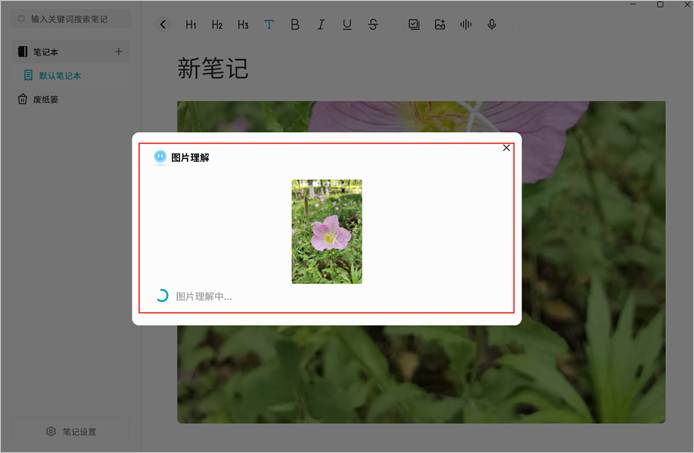This screenshot has width=694, height=453.
Task: Toggle bold formatting
Action: tap(295, 25)
